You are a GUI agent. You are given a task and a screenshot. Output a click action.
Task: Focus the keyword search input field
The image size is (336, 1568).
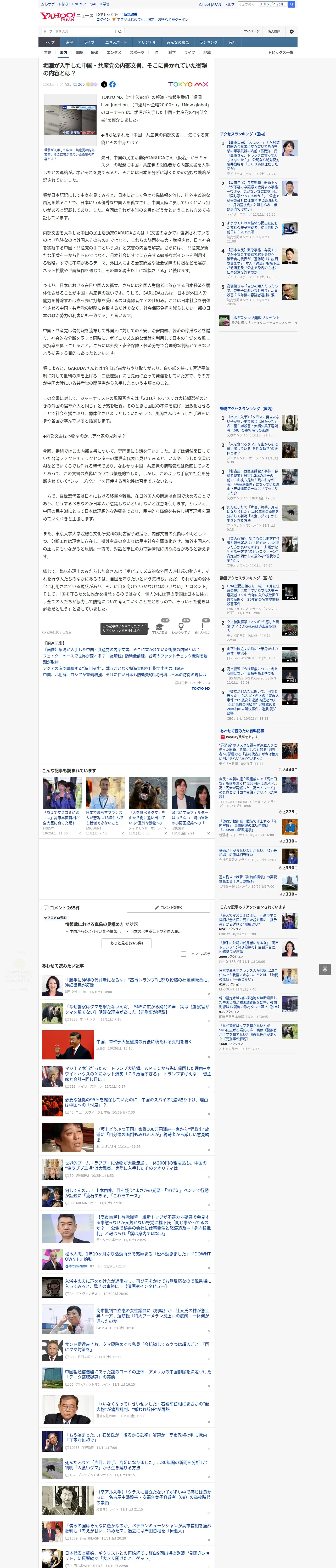coord(78,32)
